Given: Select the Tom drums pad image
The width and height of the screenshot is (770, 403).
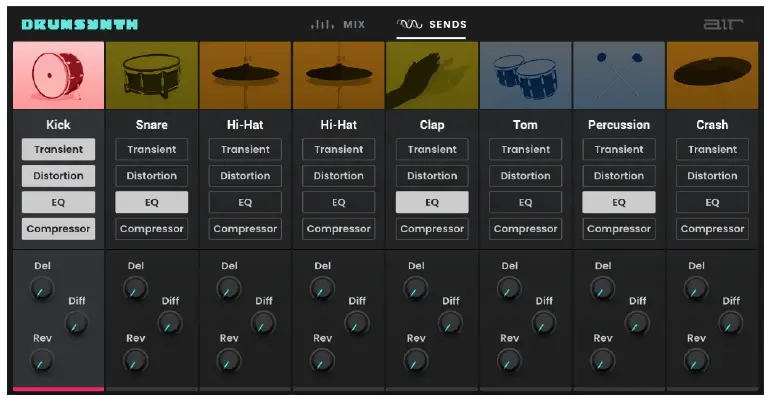Looking at the screenshot, I should tap(525, 75).
